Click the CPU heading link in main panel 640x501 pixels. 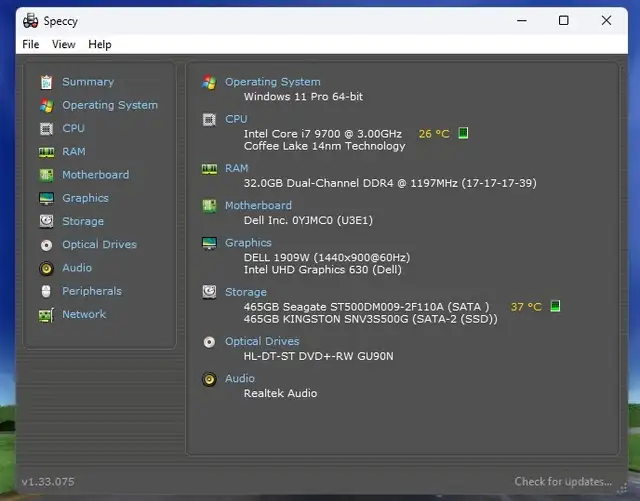click(x=236, y=119)
